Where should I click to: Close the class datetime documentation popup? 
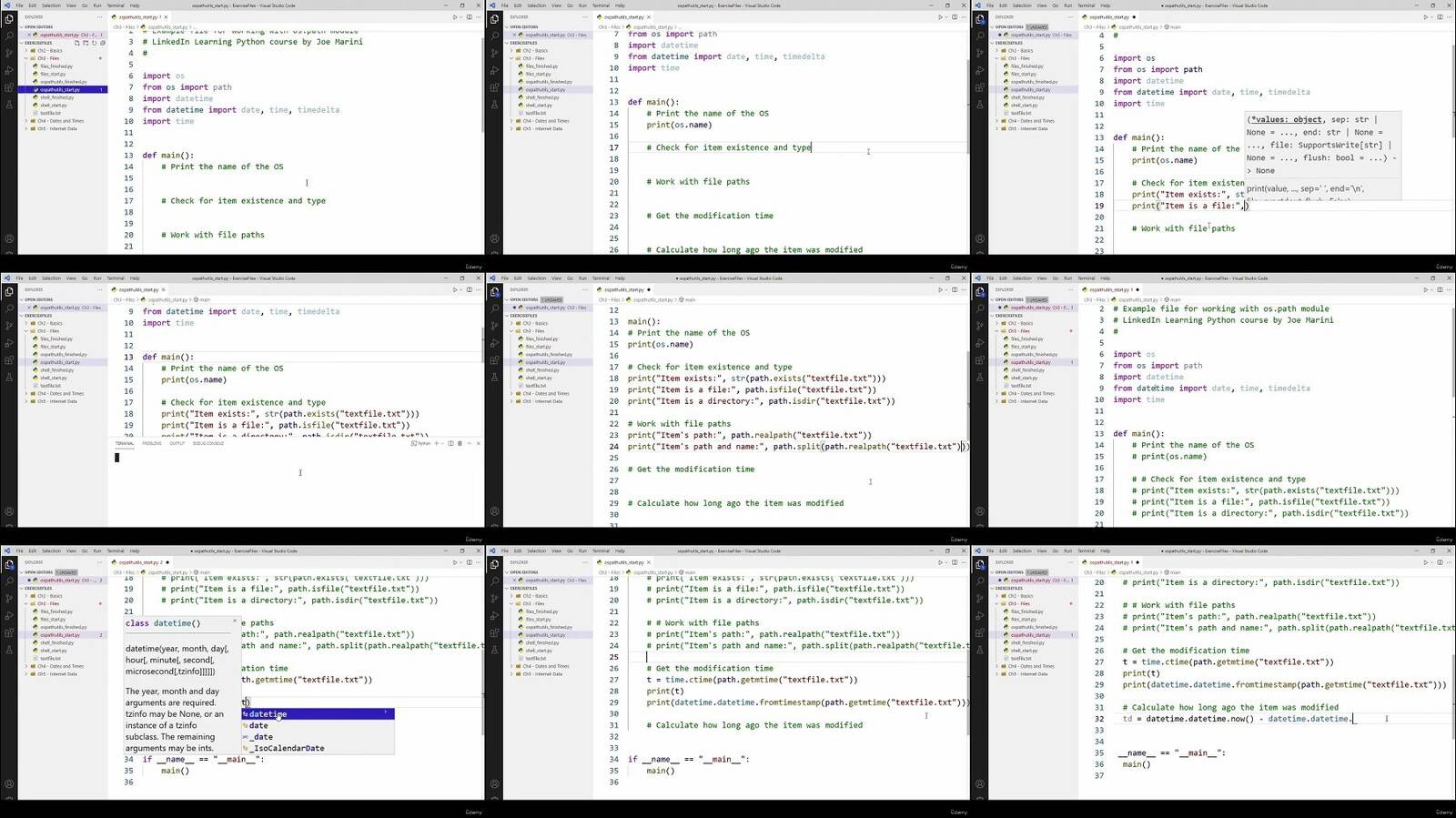(x=234, y=622)
